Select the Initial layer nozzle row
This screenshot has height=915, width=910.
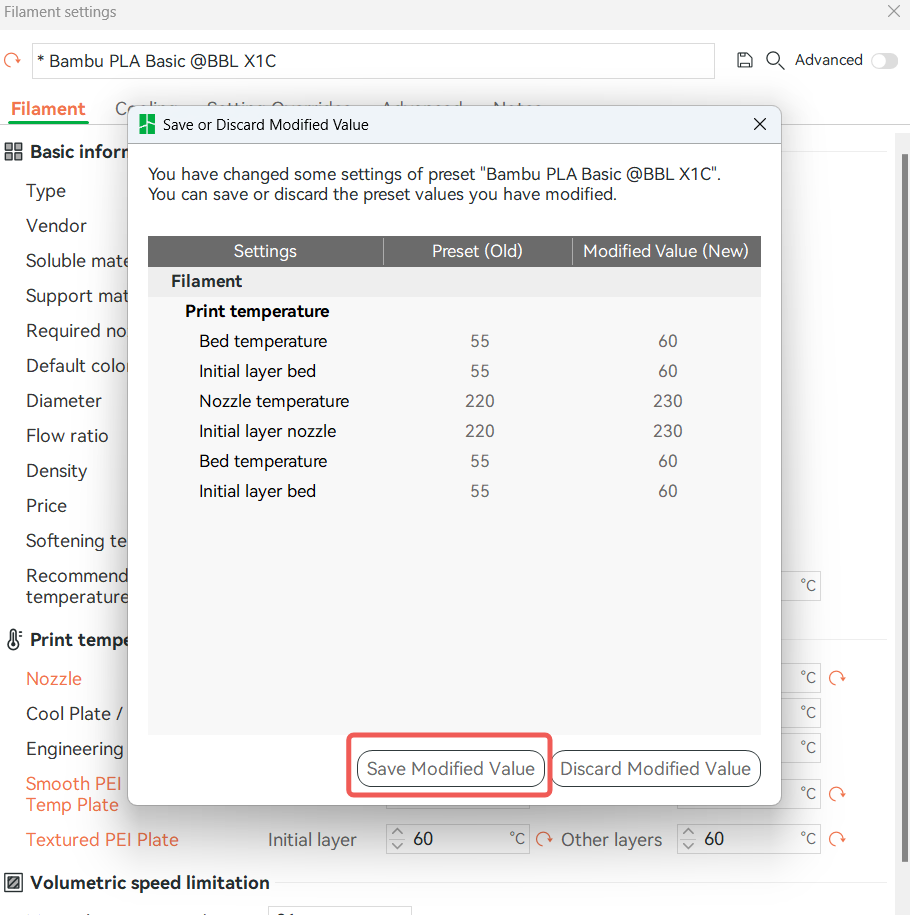pos(454,431)
